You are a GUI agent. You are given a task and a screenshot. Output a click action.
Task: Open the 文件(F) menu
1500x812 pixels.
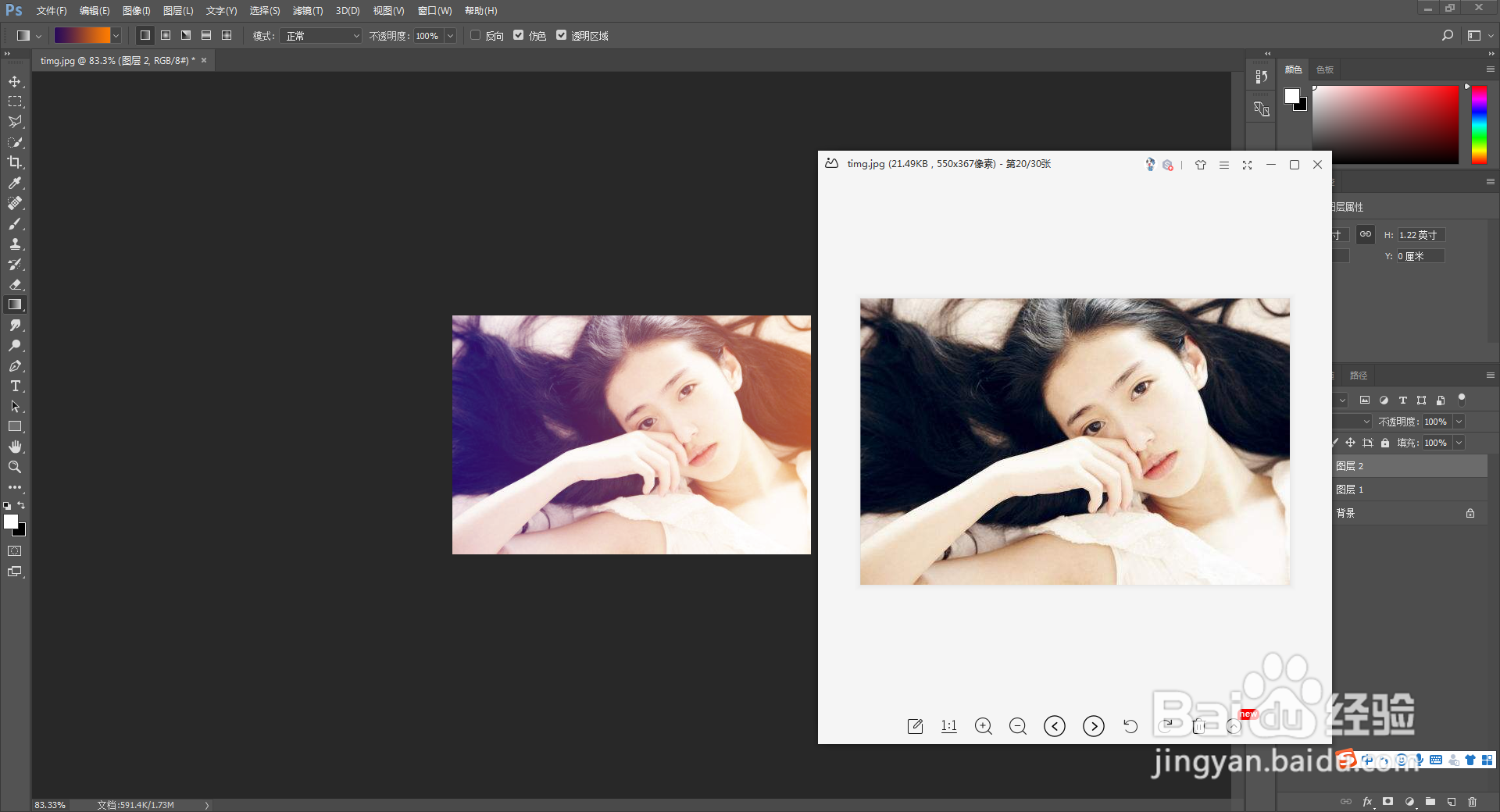[x=52, y=11]
